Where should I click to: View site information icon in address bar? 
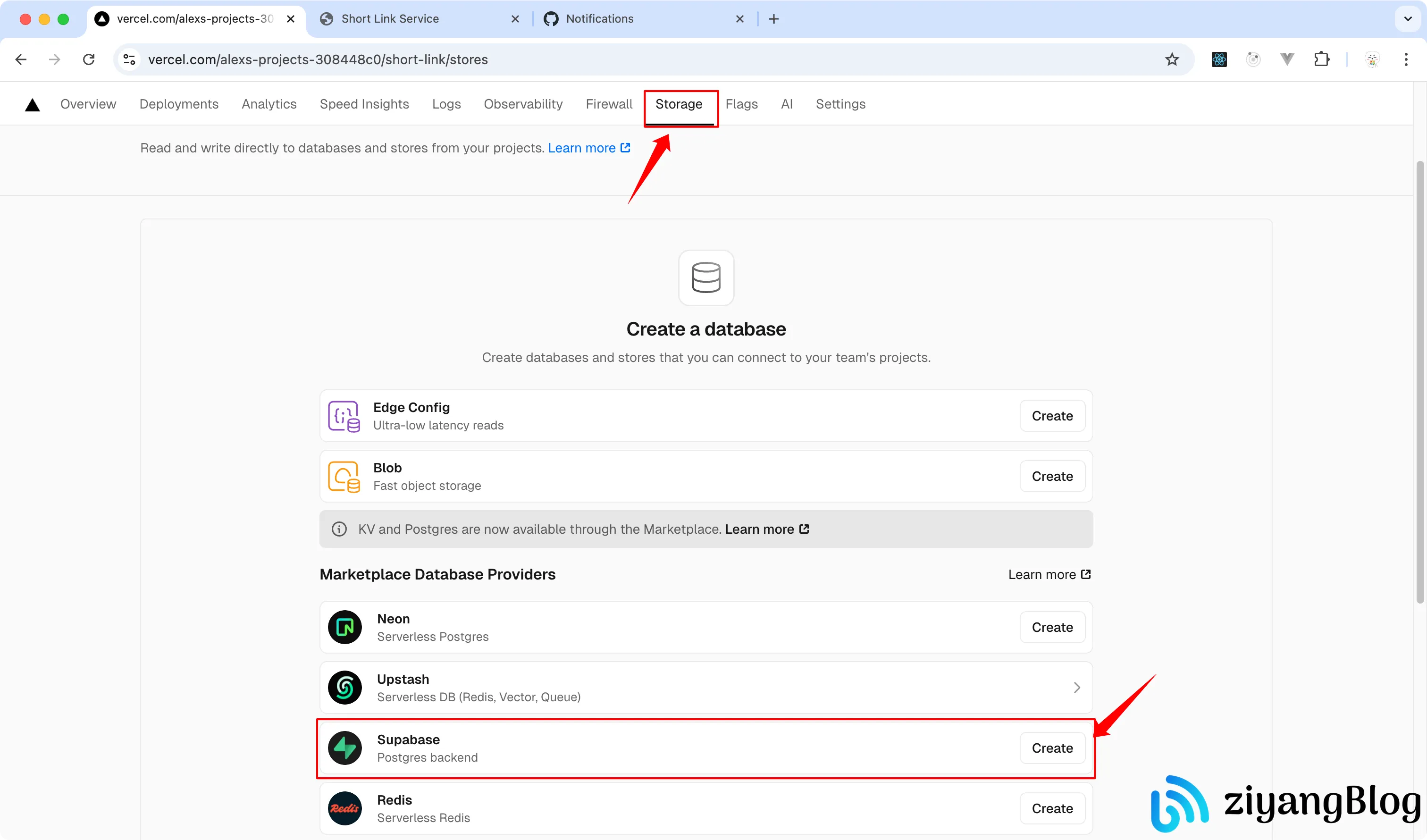pos(129,59)
